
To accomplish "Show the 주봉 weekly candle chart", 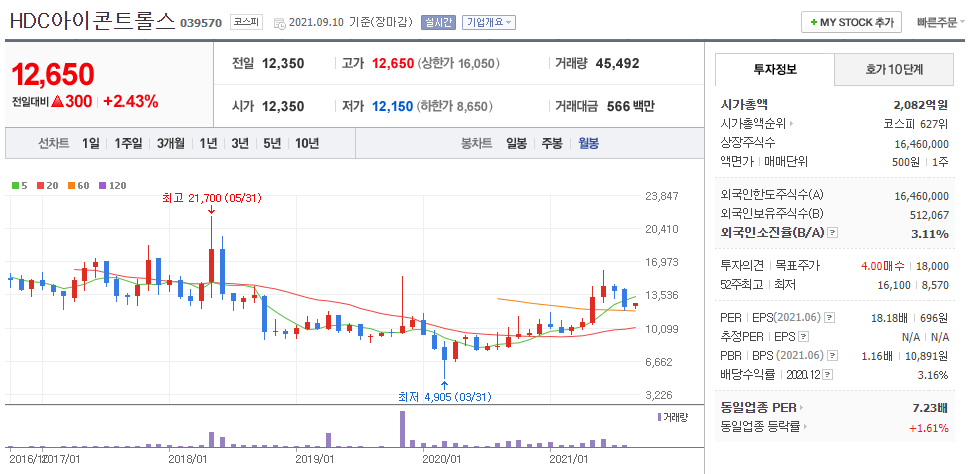I will 552,144.
